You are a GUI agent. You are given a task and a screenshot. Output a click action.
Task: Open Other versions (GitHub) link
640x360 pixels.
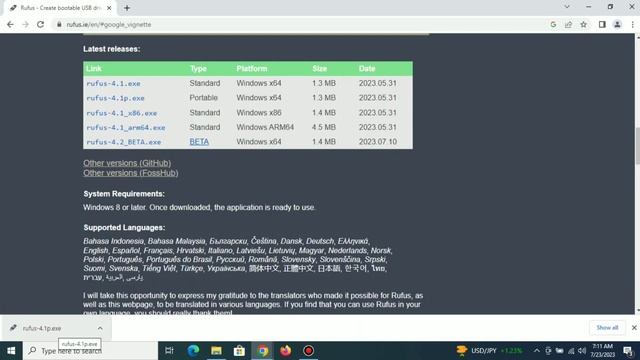click(x=127, y=163)
